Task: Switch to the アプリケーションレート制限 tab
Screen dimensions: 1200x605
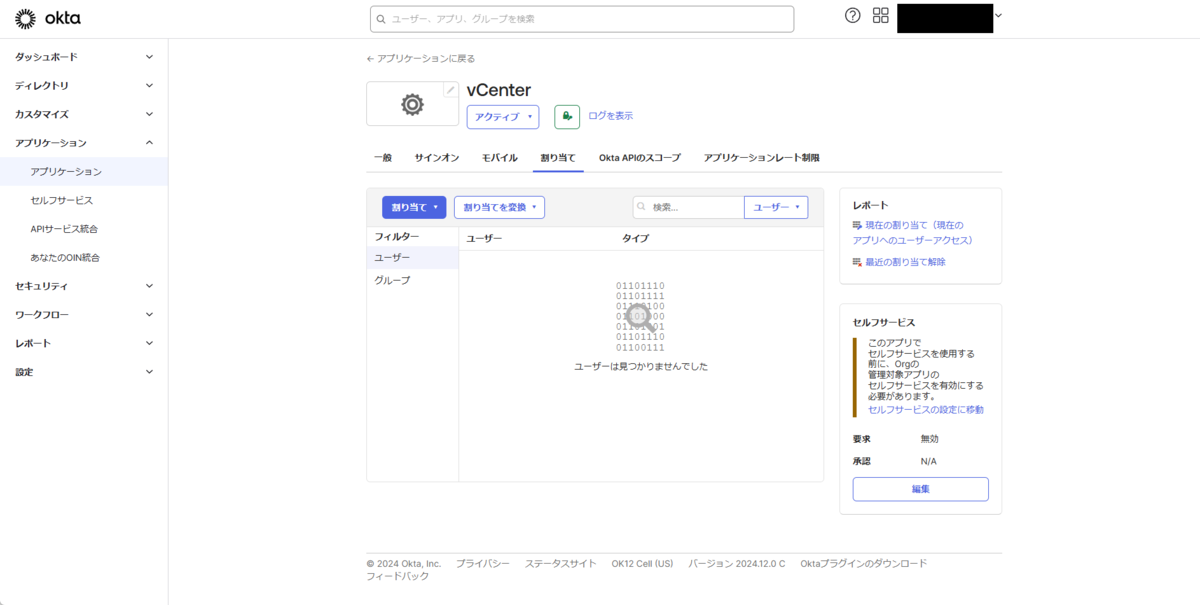Action: (761, 158)
